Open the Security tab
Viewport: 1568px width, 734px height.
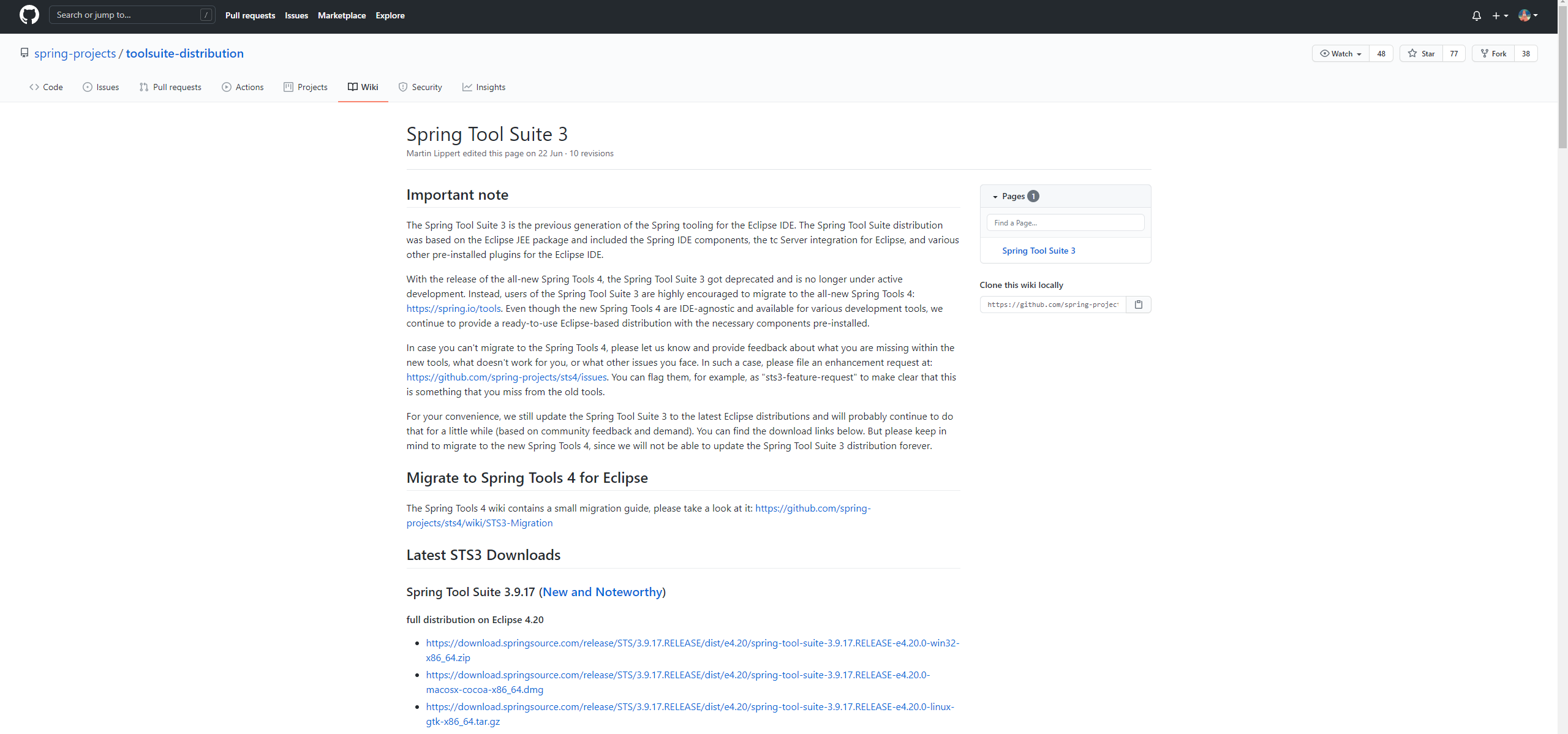(420, 87)
